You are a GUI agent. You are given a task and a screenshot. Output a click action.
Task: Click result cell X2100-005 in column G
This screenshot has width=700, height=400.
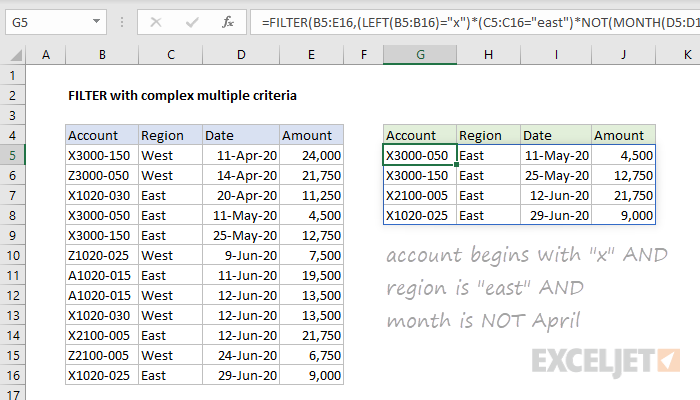click(x=420, y=196)
